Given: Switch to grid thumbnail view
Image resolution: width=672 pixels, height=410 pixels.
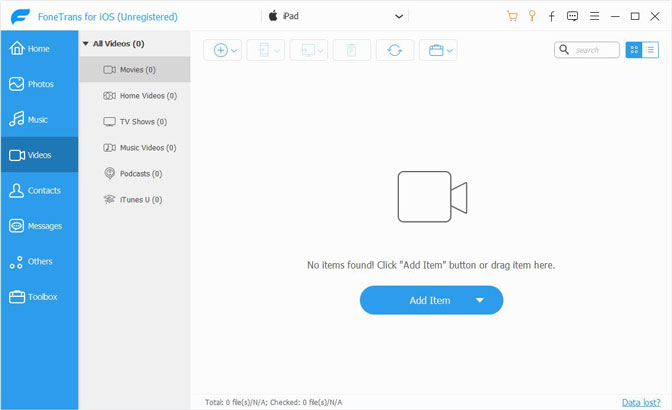Looking at the screenshot, I should (634, 50).
